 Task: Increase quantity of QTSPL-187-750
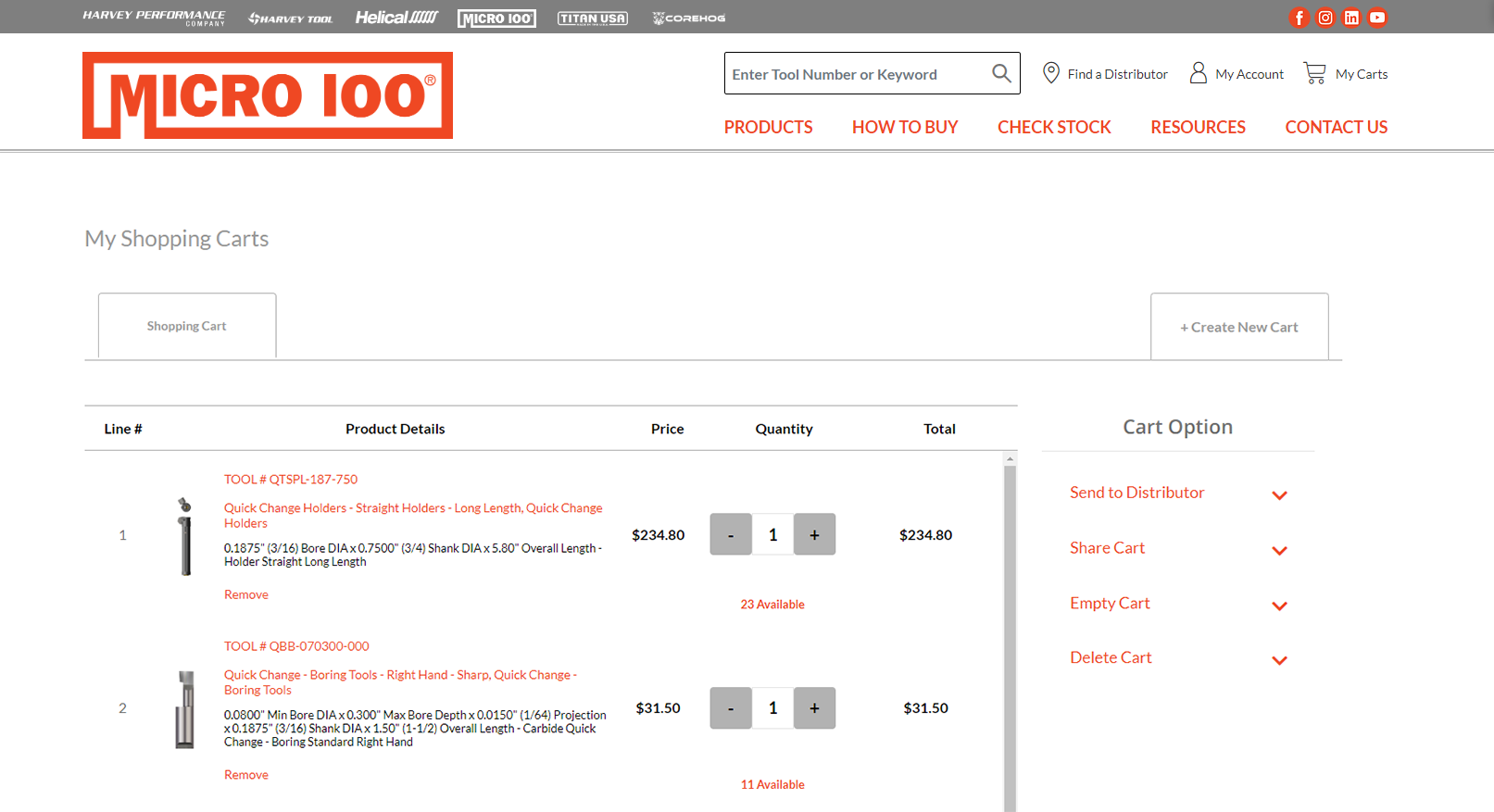pyautogui.click(x=815, y=534)
